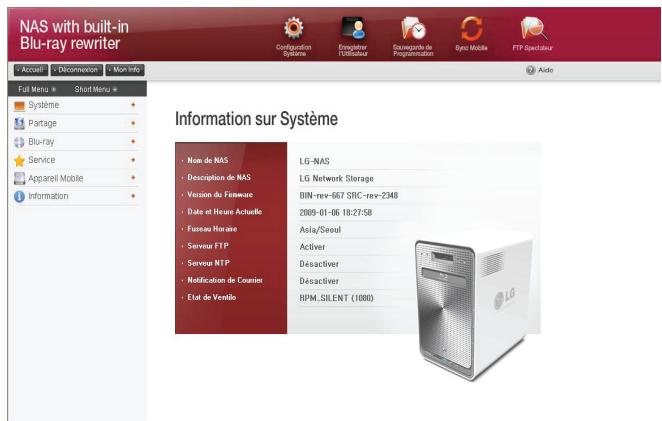The height and width of the screenshot is (421, 662).
Task: Click firmware version 'BIN-rev-667 SRC-rev-2348'
Action: (349, 196)
